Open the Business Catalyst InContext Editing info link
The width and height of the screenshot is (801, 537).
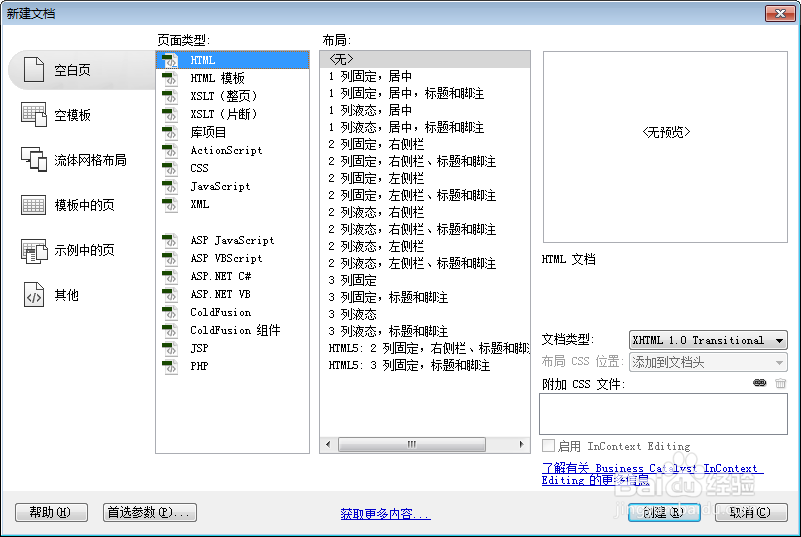click(652, 474)
